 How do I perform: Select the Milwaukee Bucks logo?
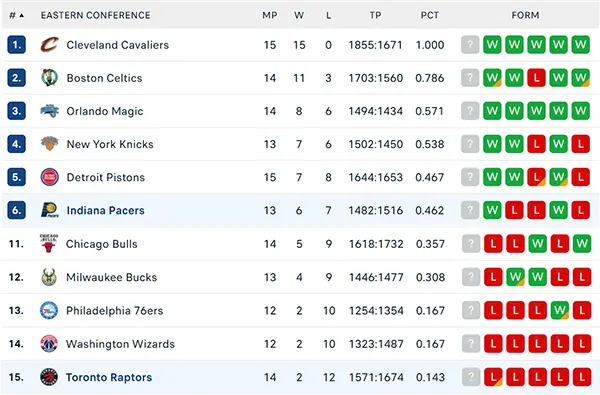[x=49, y=277]
